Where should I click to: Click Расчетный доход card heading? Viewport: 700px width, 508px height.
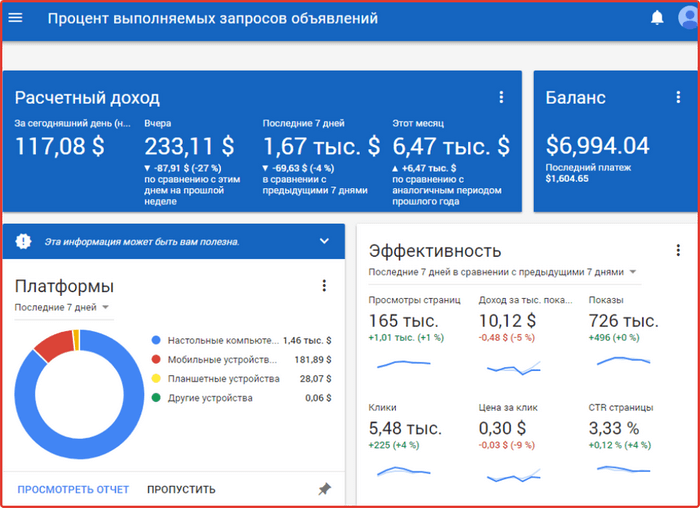pyautogui.click(x=87, y=98)
